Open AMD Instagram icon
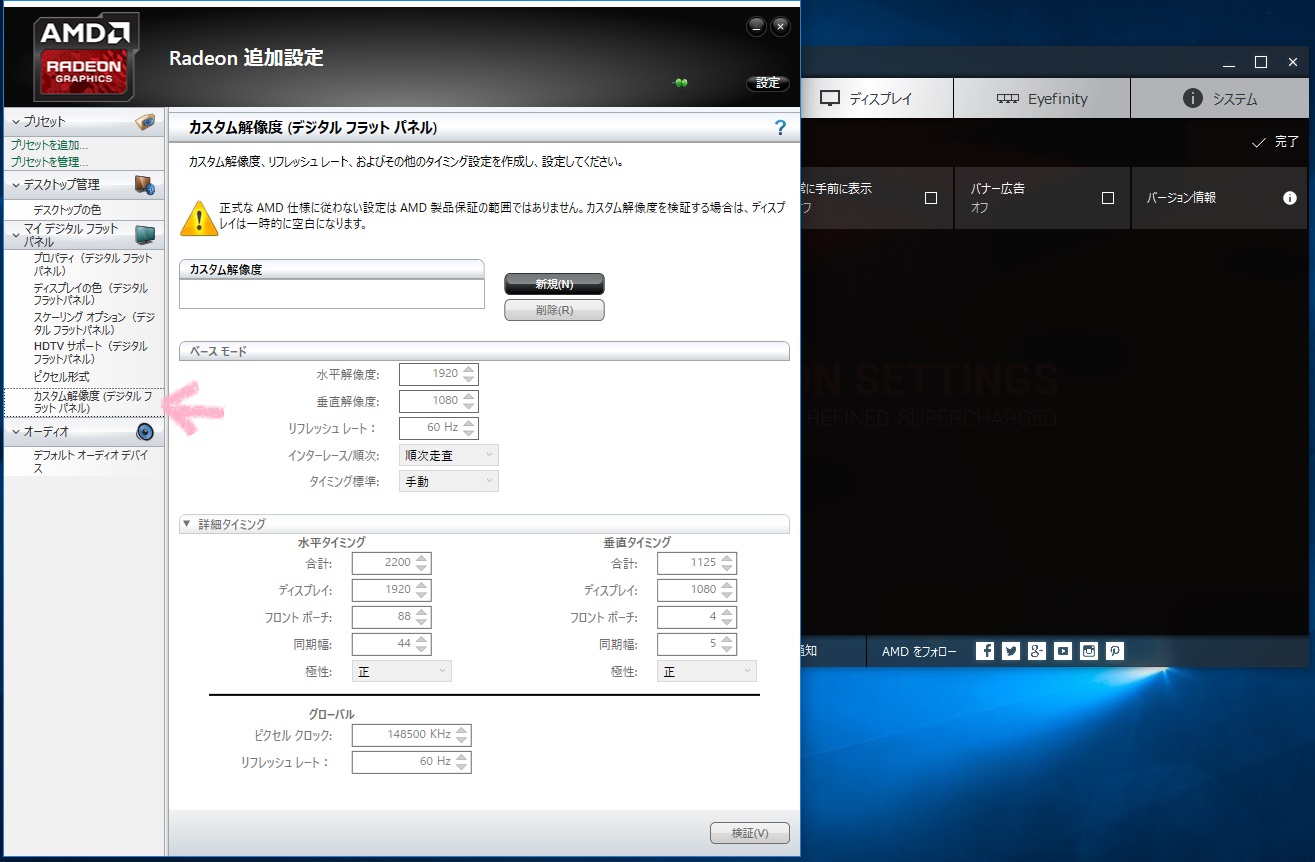 1089,651
